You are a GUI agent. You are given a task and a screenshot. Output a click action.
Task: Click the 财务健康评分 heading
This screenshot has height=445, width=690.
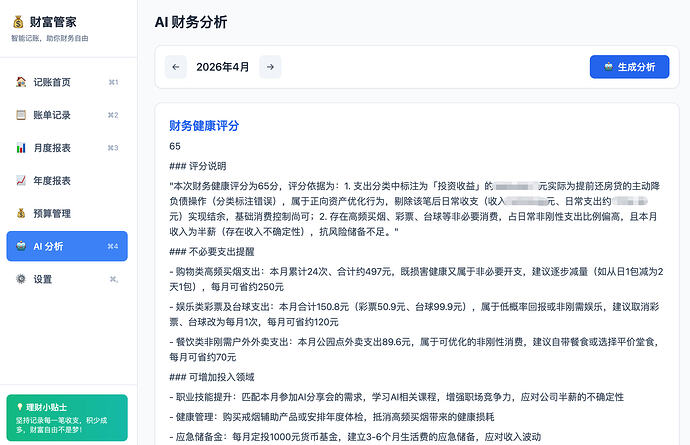click(x=204, y=126)
